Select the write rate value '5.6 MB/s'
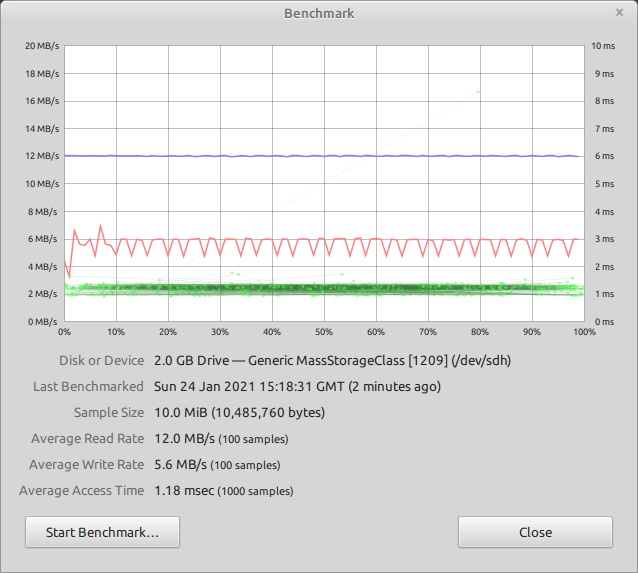The width and height of the screenshot is (638, 573). click(180, 464)
